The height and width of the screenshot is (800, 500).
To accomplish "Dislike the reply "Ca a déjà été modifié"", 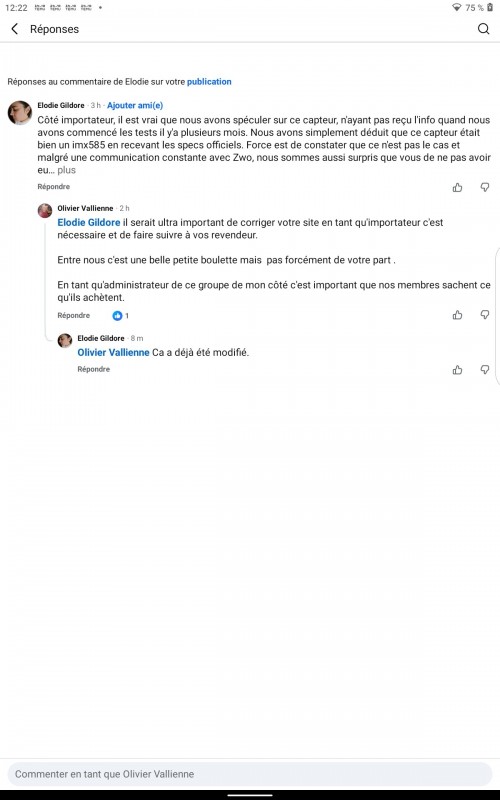I will tap(485, 370).
